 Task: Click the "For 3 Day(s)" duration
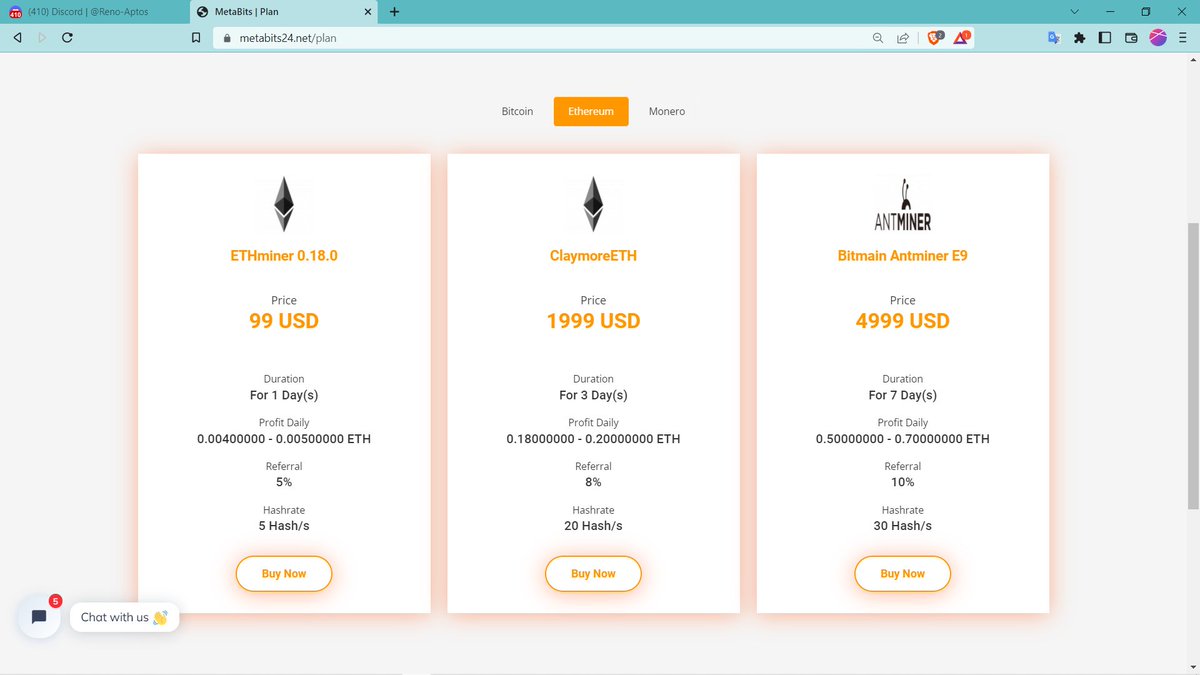(593, 395)
